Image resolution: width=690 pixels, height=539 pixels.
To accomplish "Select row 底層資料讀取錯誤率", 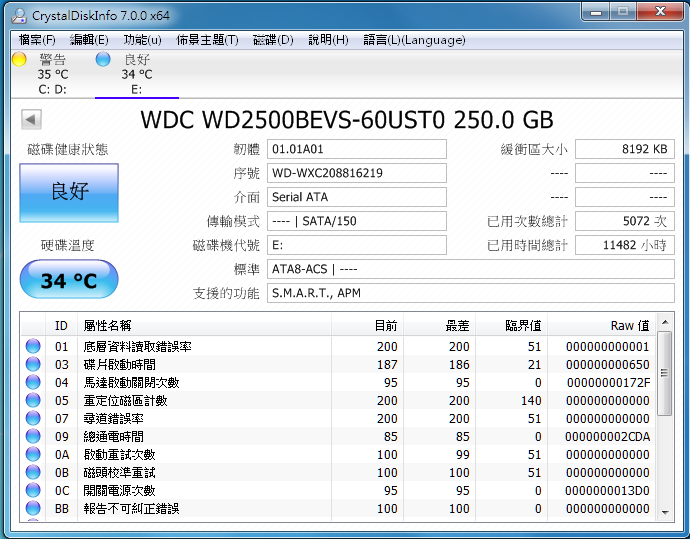I will tap(339, 346).
